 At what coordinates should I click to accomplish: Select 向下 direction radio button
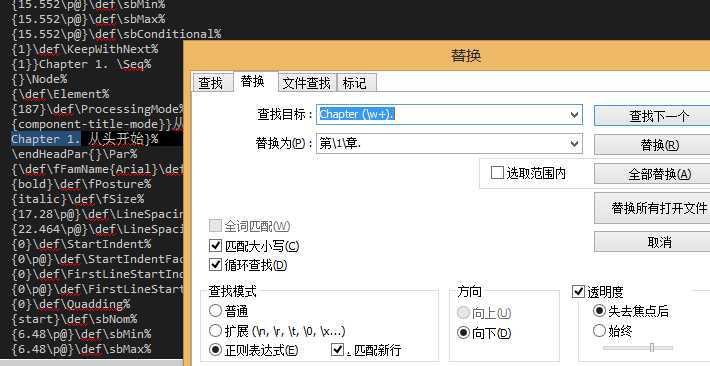[x=463, y=333]
